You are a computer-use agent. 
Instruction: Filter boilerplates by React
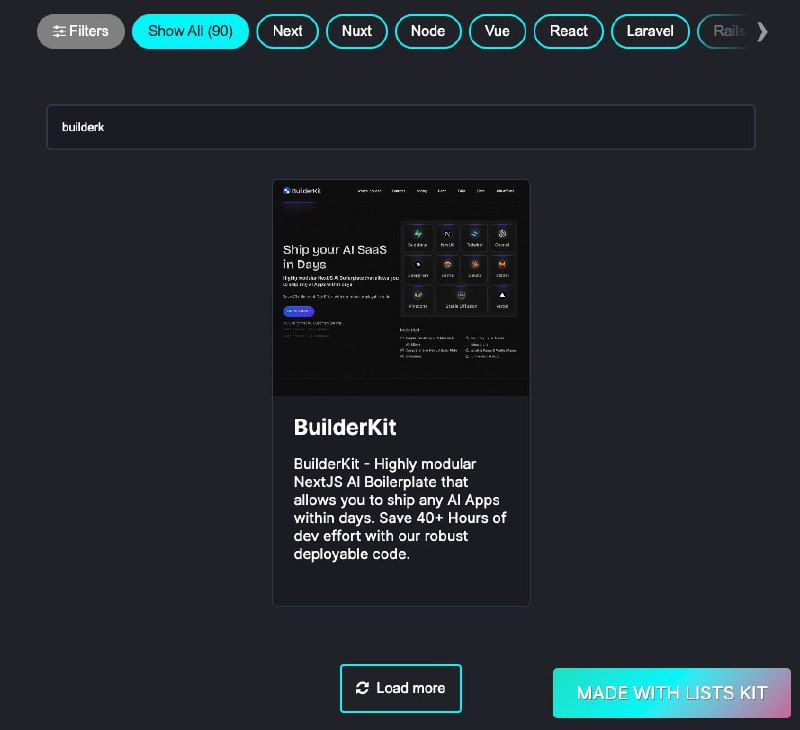coord(569,32)
